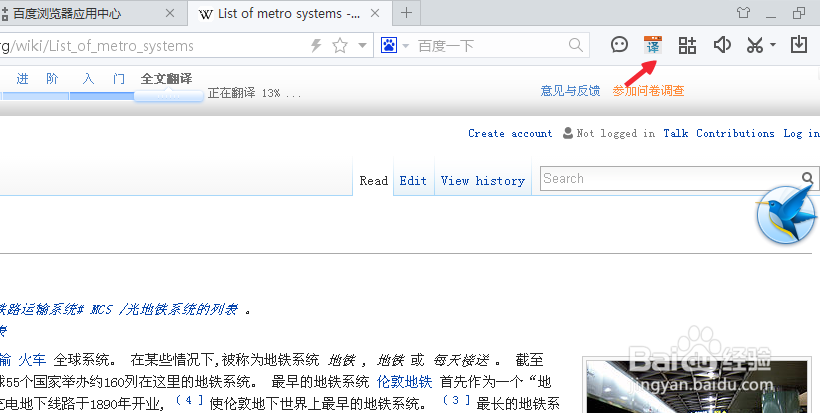Image resolution: width=820 pixels, height=413 pixels.
Task: Open the translation extension icon
Action: click(653, 45)
